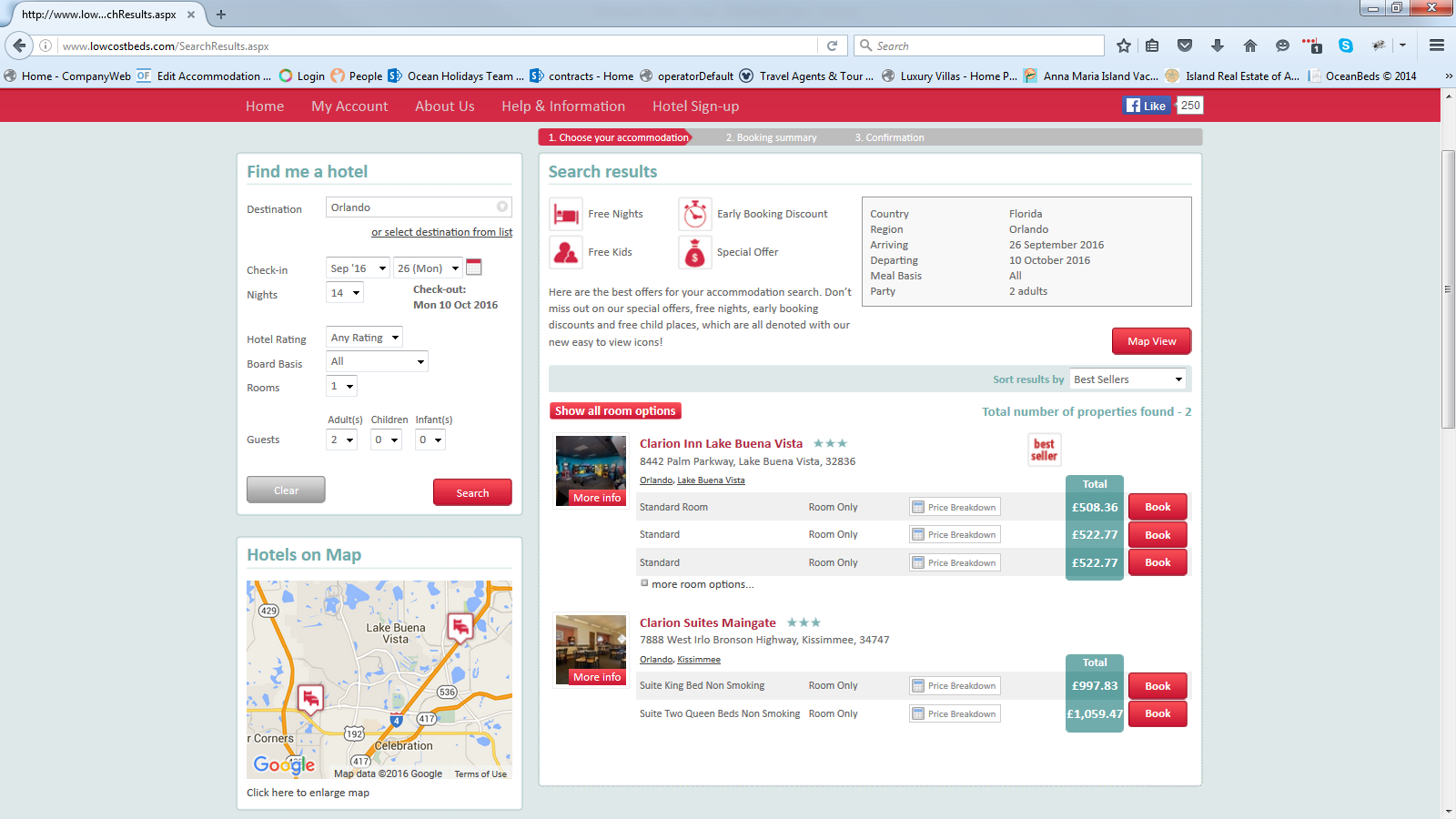Click the page vertical scrollbar thumb

[1448, 288]
